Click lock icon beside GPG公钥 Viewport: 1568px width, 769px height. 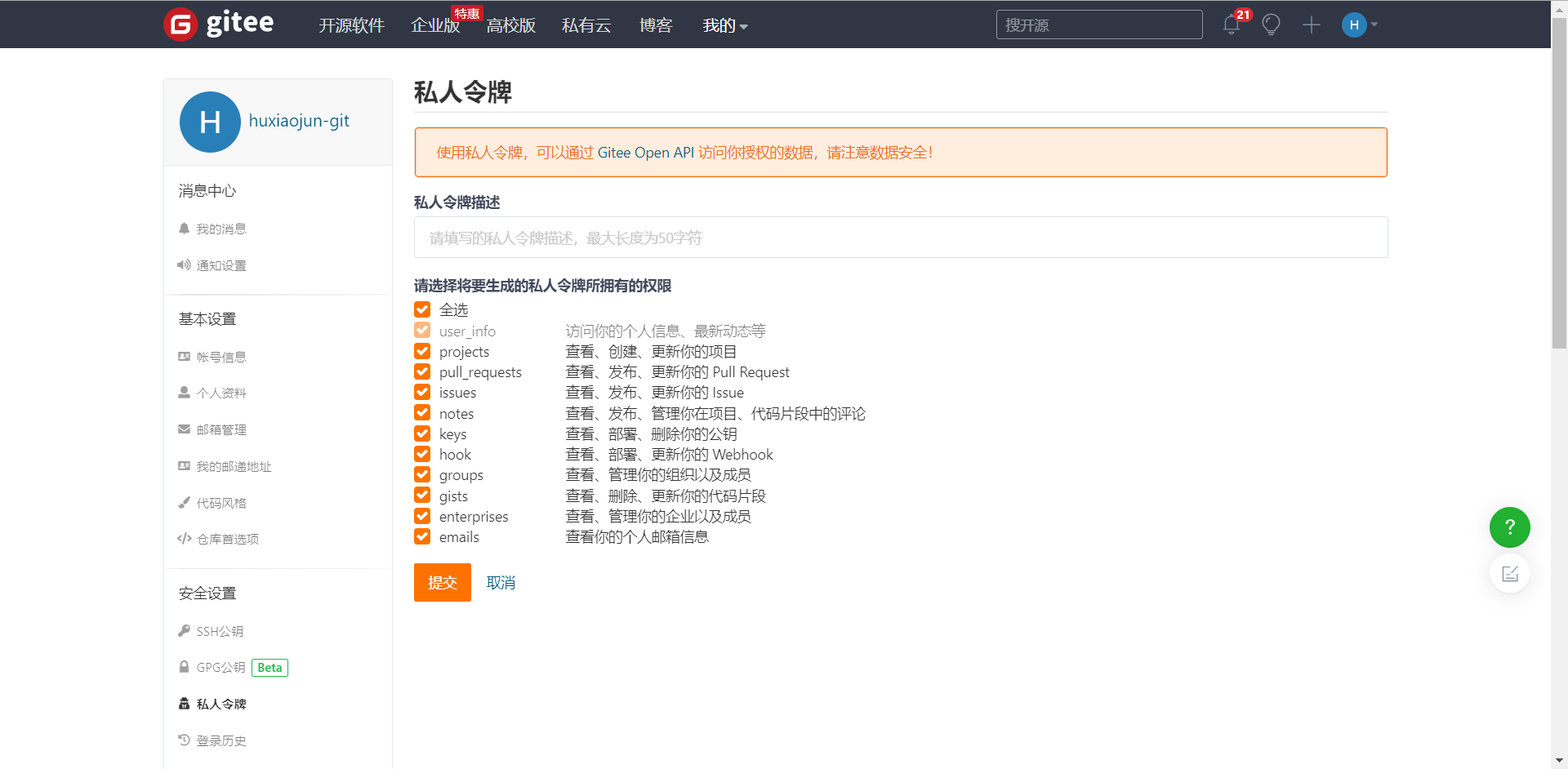185,667
